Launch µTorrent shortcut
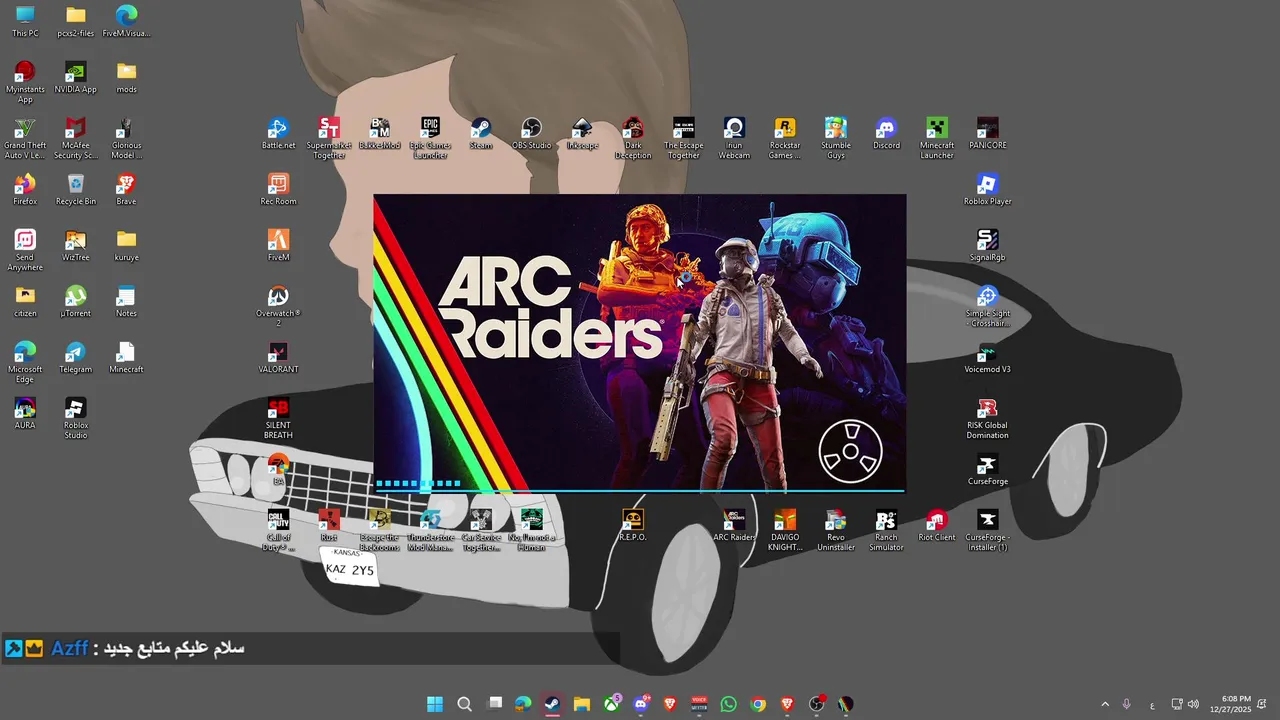 pos(76,302)
